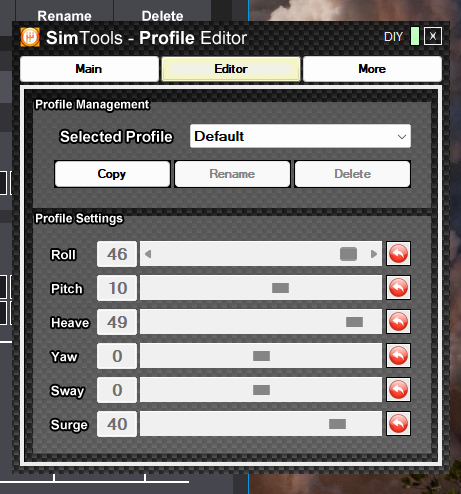Screen dimensions: 461x494
Task: Click the green DIY status indicator
Action: [415, 36]
